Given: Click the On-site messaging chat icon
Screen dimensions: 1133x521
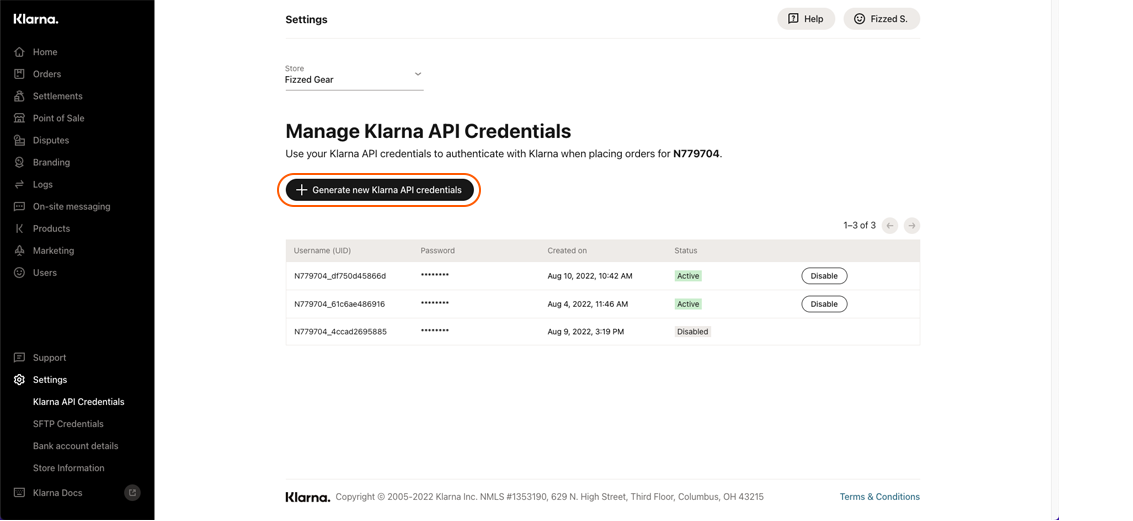Looking at the screenshot, I should [x=20, y=207].
